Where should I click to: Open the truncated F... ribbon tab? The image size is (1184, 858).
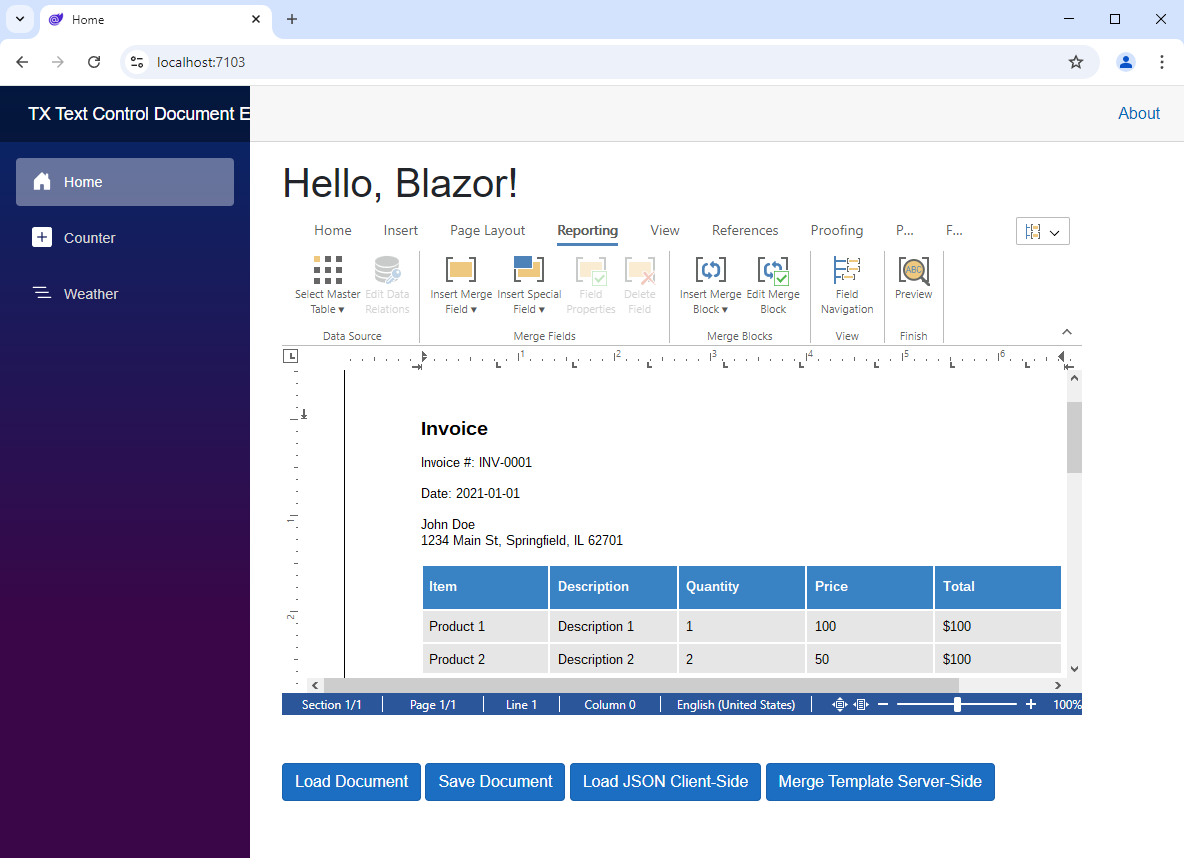point(954,230)
